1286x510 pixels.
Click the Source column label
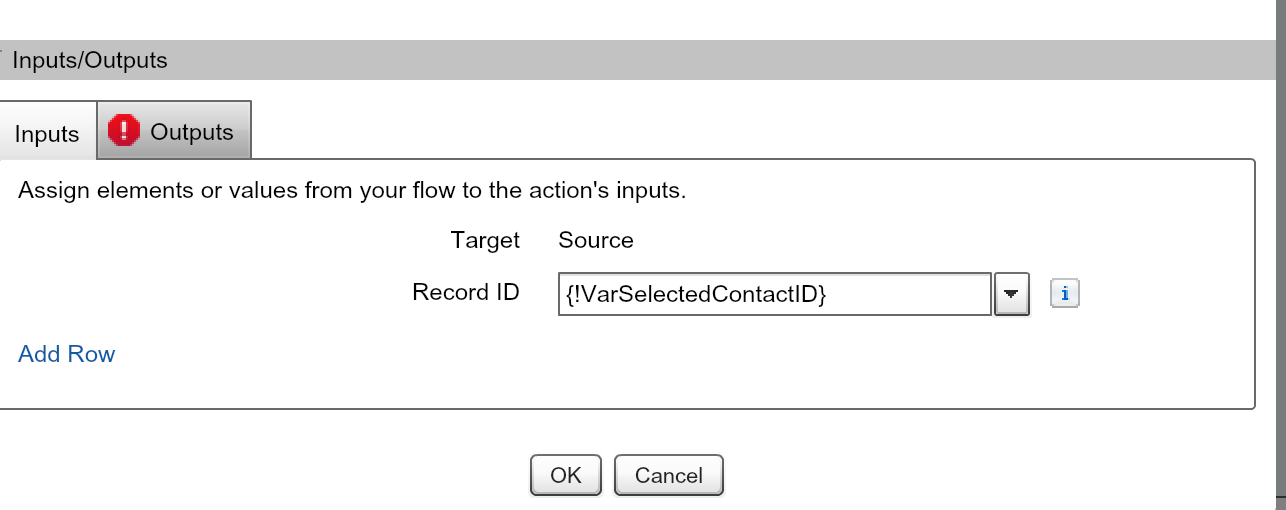click(x=595, y=240)
